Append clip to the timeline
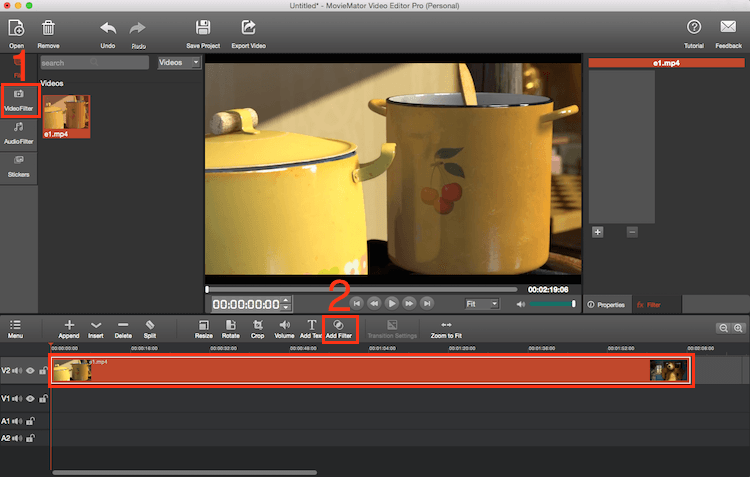The image size is (750, 477). (x=69, y=329)
